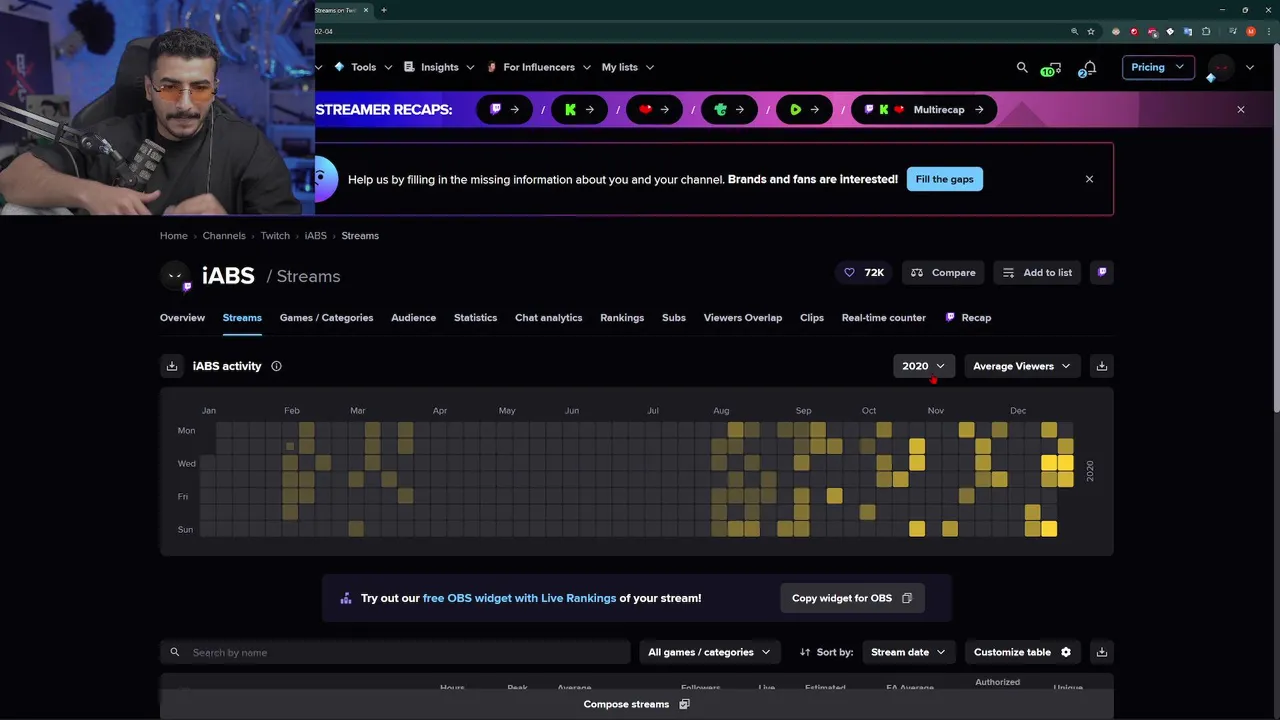The image size is (1280, 720).
Task: Go to Home breadcrumb
Action: click(174, 236)
